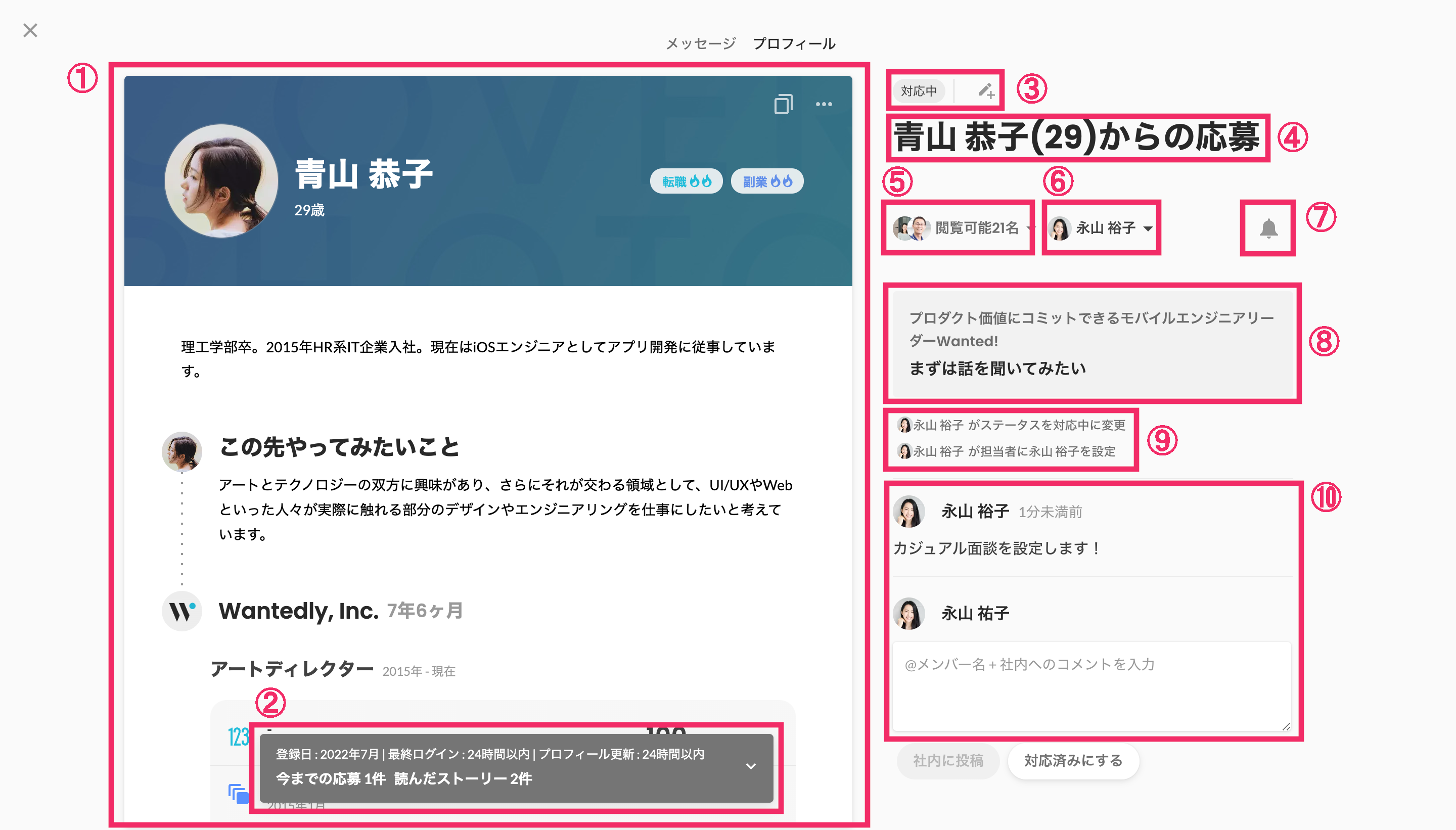Viewport: 1456px width, 830px height.
Task: Click the copy profile icon
Action: pos(783,104)
